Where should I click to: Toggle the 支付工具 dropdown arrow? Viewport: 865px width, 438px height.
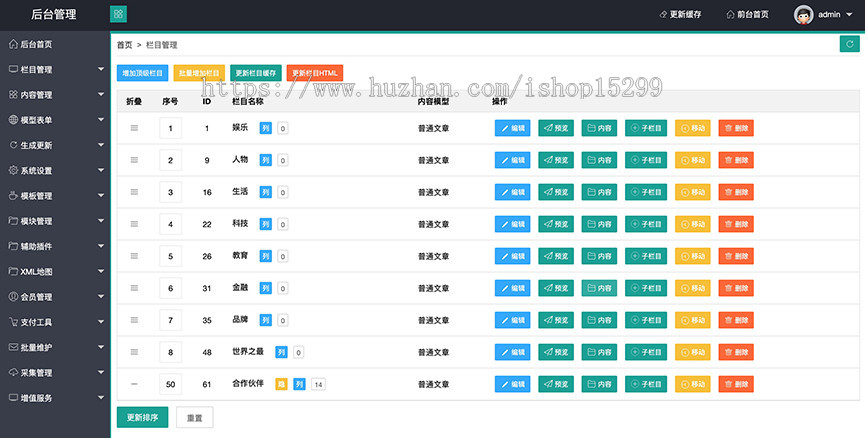click(100, 322)
